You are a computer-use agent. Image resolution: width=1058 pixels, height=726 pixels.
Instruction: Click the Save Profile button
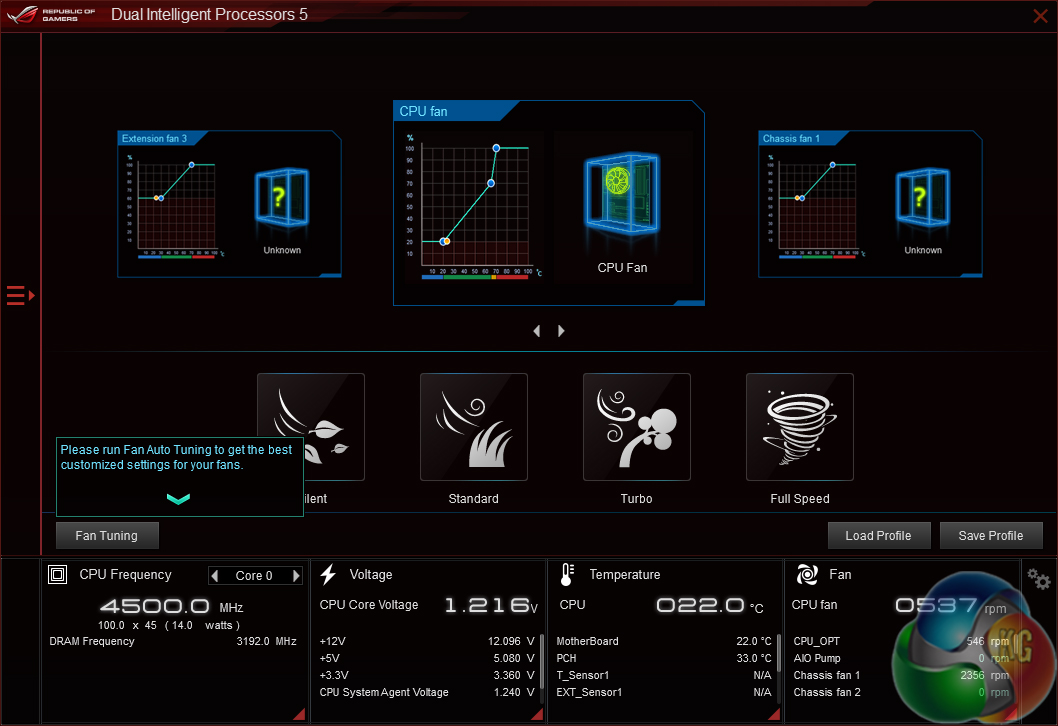coord(990,536)
